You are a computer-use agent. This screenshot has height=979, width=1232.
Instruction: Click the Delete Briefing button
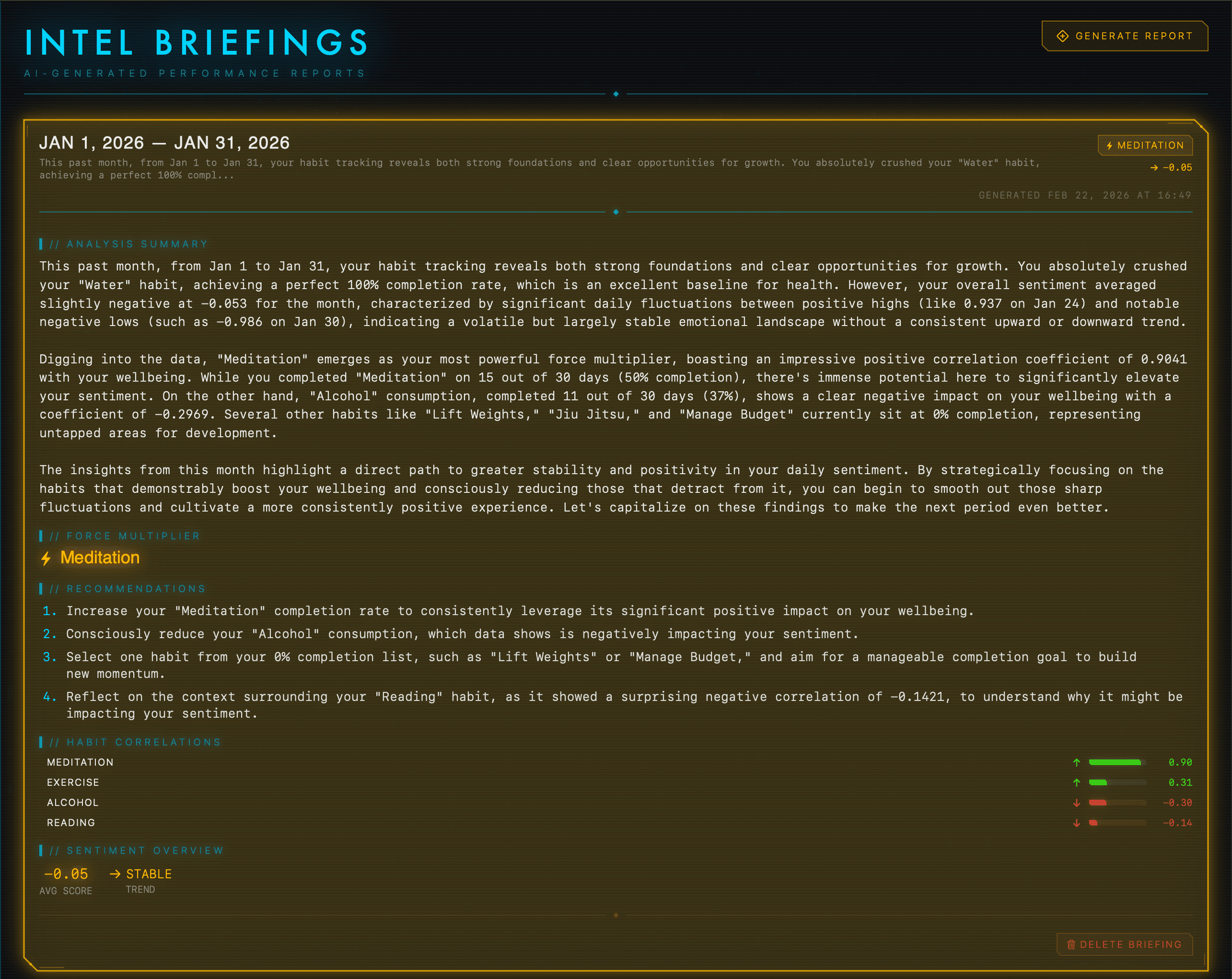click(x=1125, y=944)
